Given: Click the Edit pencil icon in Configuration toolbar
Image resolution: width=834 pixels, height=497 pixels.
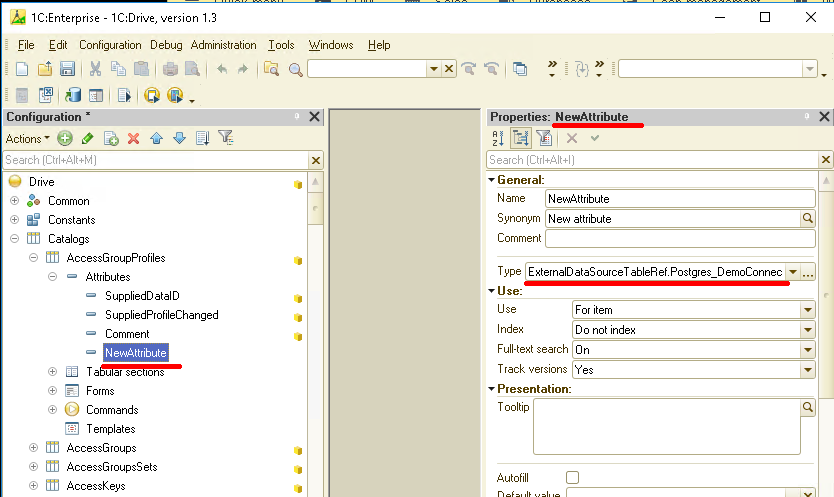Looking at the screenshot, I should point(88,139).
